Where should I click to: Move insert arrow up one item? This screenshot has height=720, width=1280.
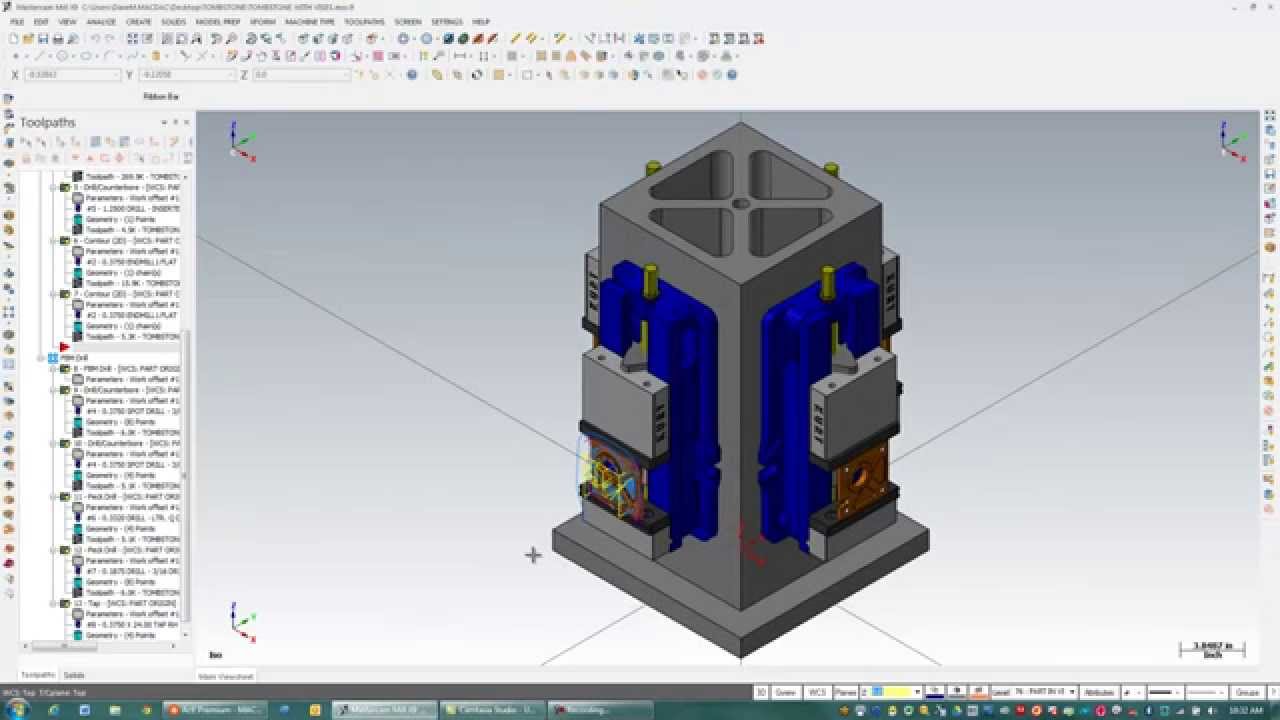90,158
